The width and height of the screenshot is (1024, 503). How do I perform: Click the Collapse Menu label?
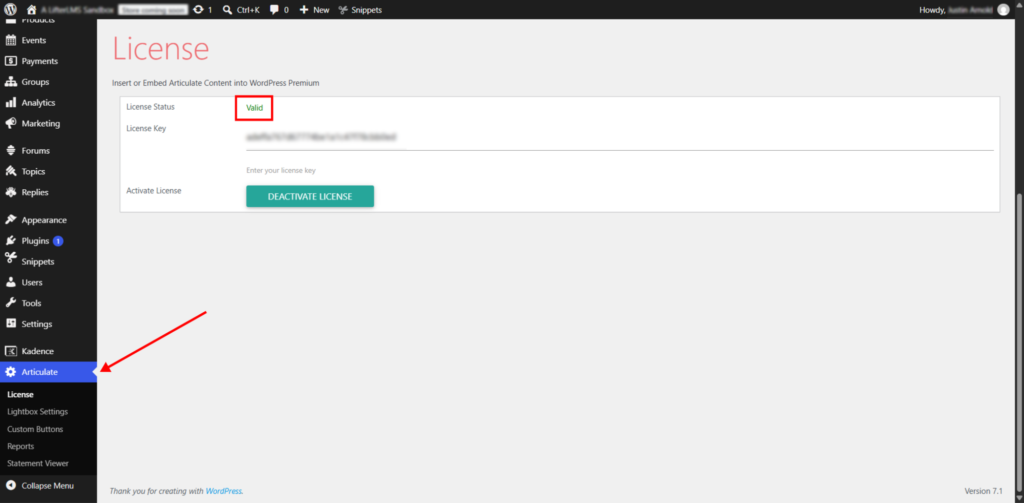pyautogui.click(x=48, y=485)
